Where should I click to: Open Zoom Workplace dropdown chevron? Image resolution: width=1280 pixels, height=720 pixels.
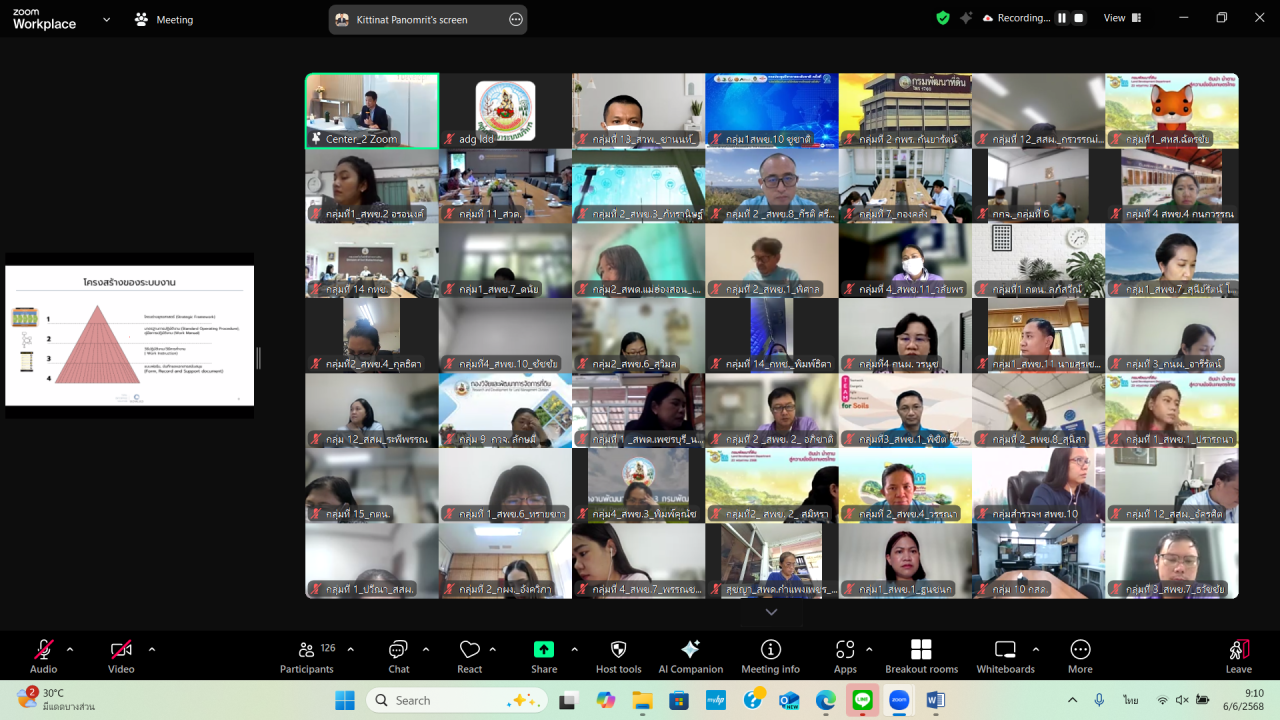pos(107,19)
